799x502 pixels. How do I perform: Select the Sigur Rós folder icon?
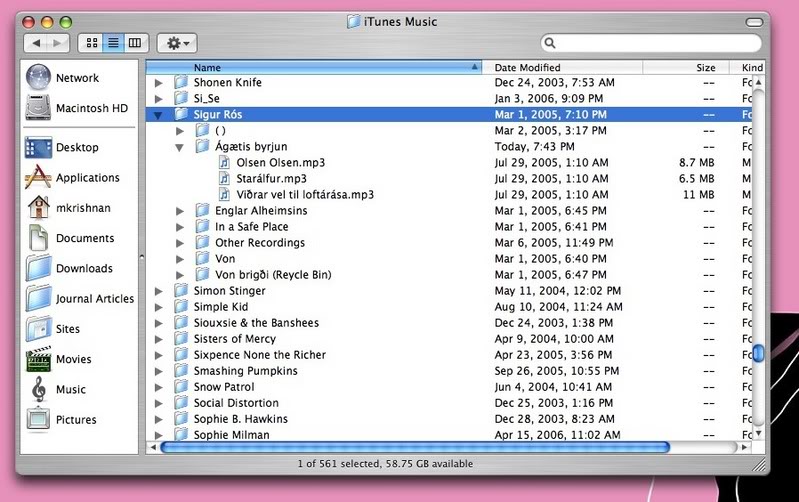pyautogui.click(x=181, y=114)
